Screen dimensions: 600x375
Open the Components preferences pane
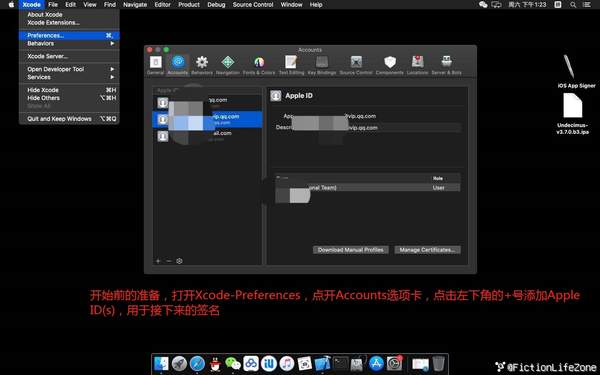click(x=390, y=65)
